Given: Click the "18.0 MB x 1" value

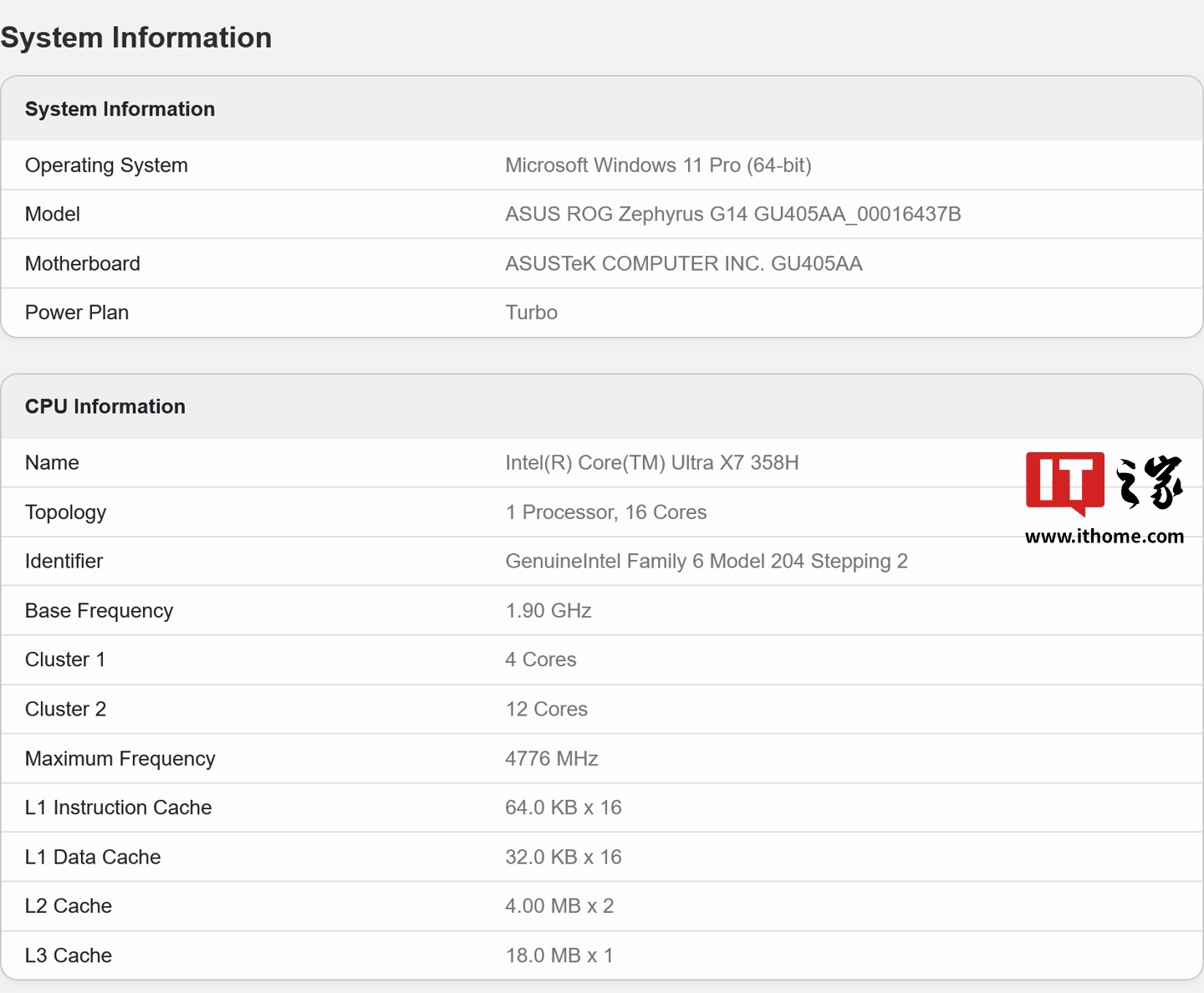Looking at the screenshot, I should point(559,955).
